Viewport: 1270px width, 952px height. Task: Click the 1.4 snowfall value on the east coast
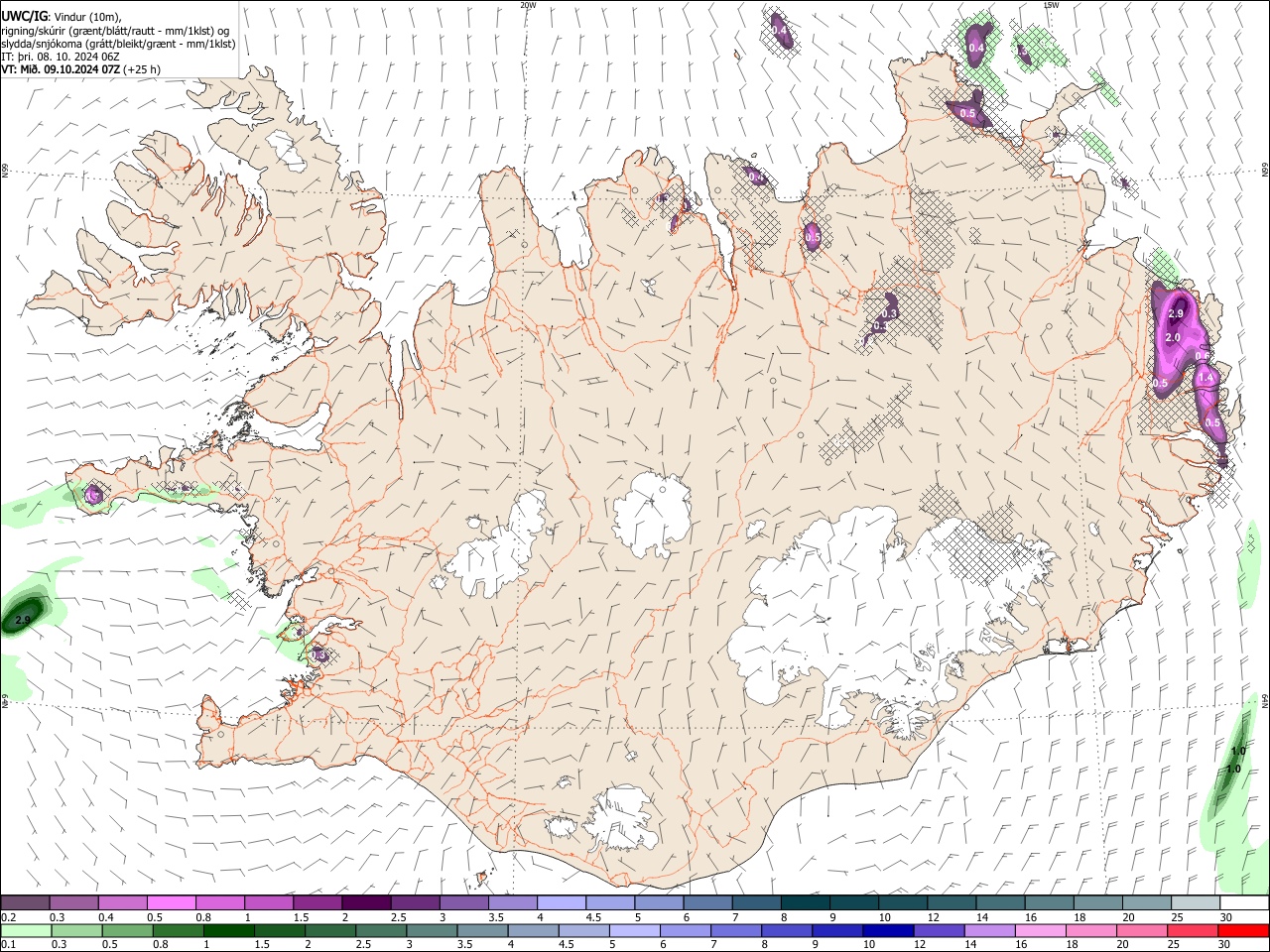coord(1206,378)
